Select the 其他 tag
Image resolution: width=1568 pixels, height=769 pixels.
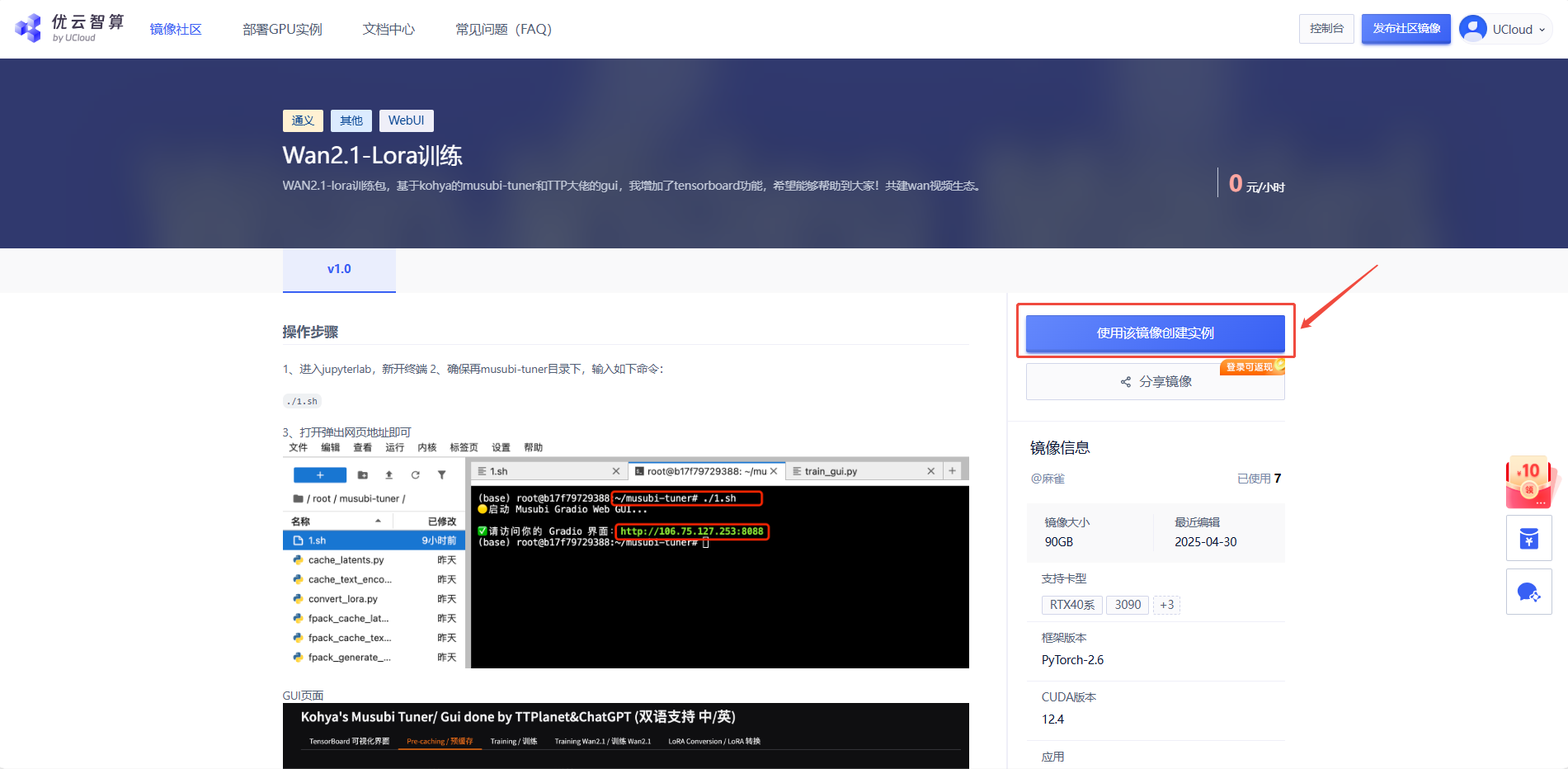point(351,120)
